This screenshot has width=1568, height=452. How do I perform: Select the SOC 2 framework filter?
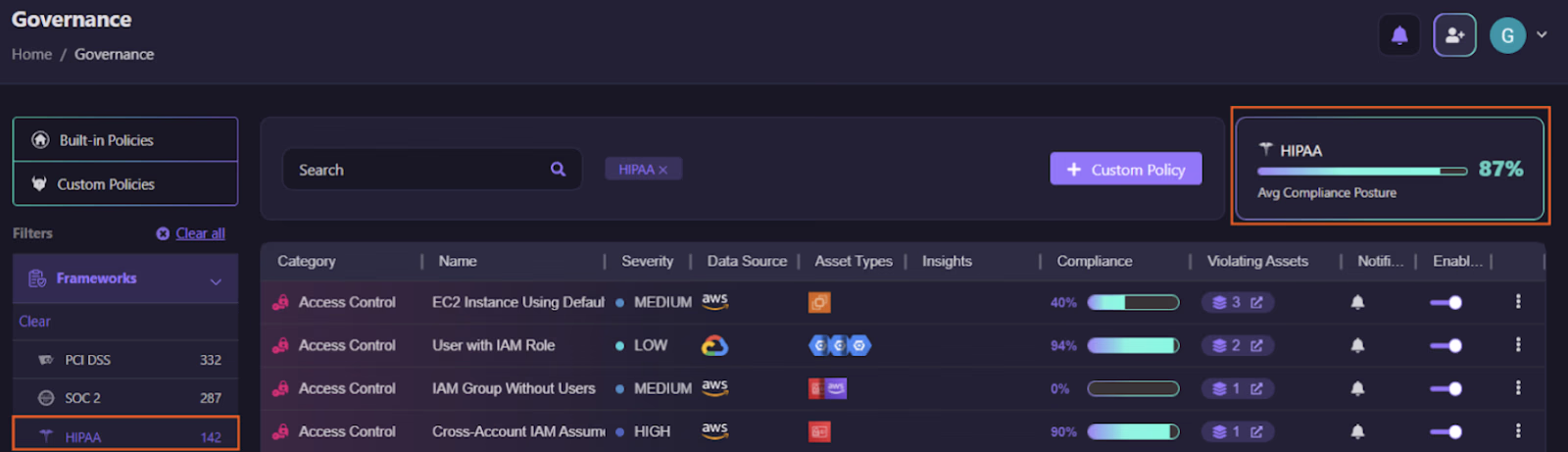click(125, 398)
